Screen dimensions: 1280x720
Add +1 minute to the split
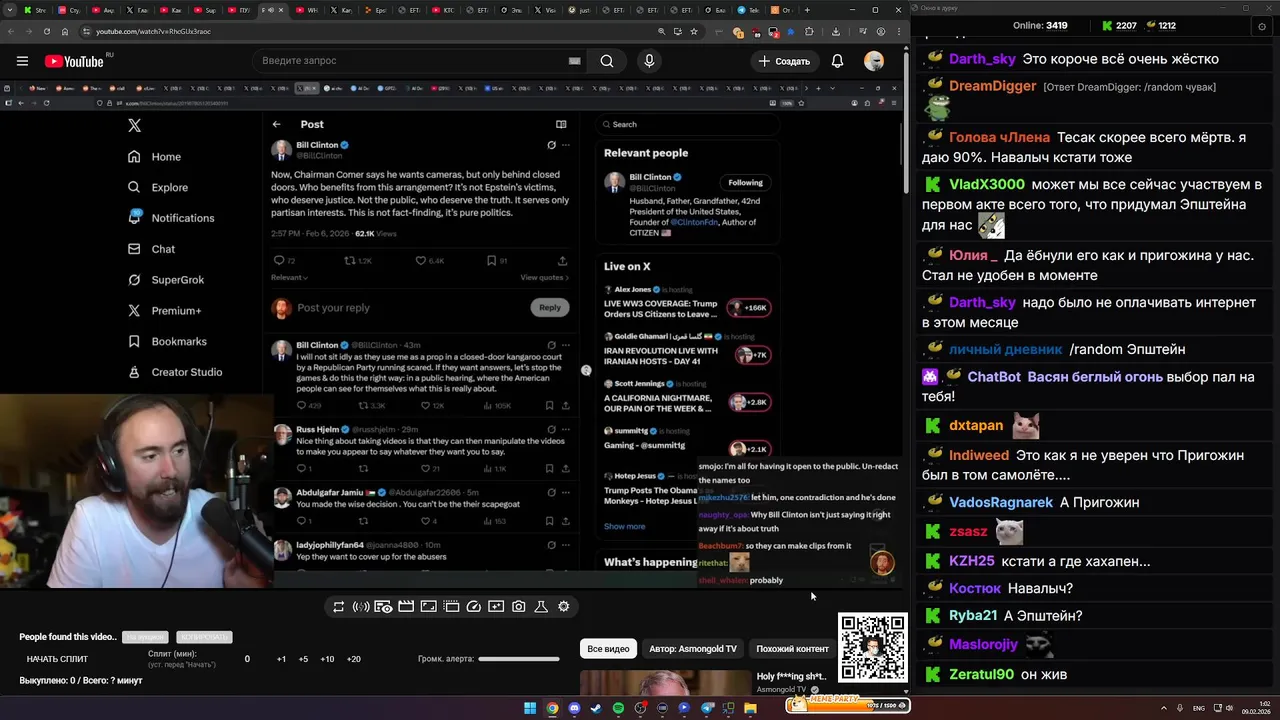[281, 659]
